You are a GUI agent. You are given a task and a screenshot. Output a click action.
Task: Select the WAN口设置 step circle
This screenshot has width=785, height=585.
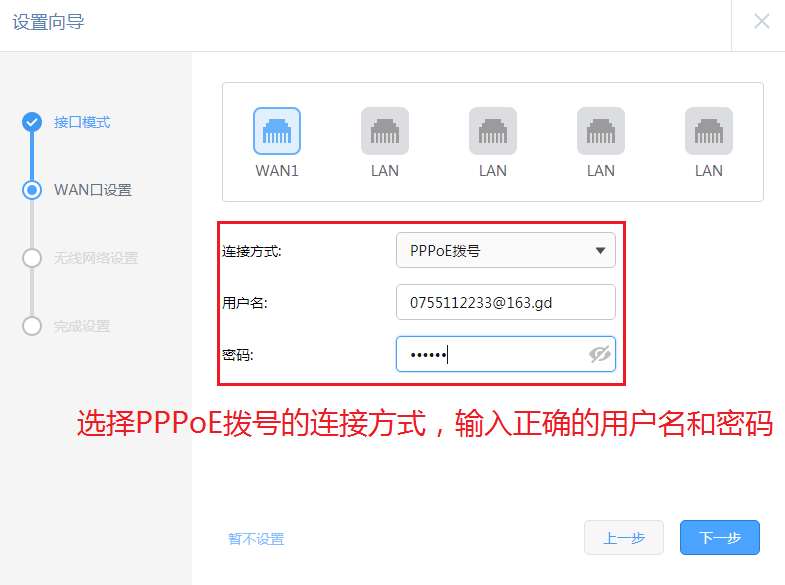(32, 190)
